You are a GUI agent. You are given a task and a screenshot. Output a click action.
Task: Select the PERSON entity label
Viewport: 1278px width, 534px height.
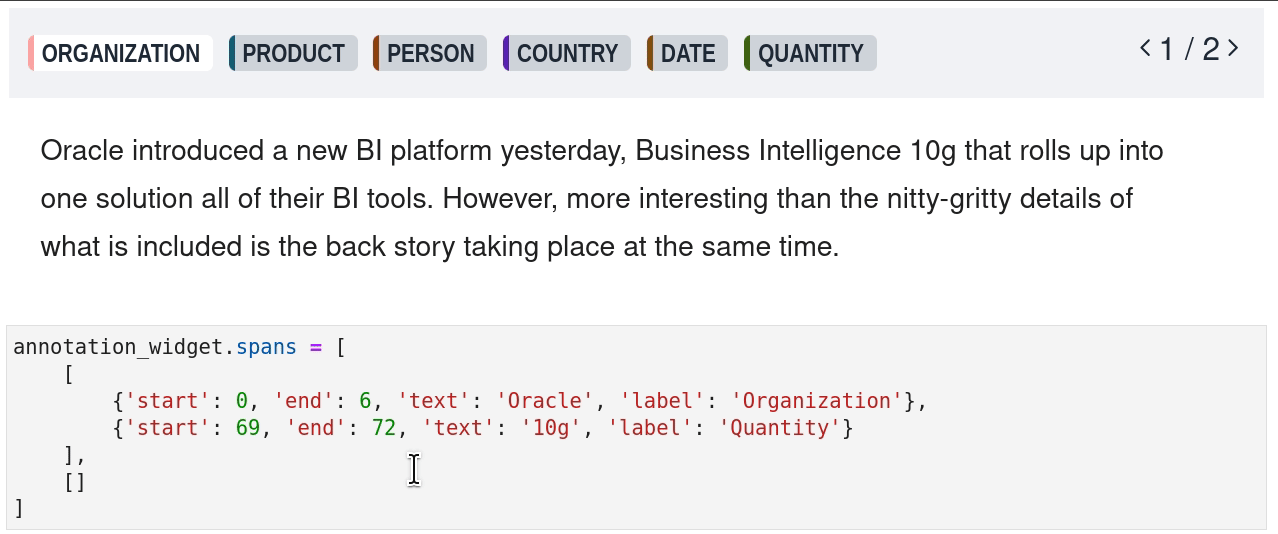430,53
